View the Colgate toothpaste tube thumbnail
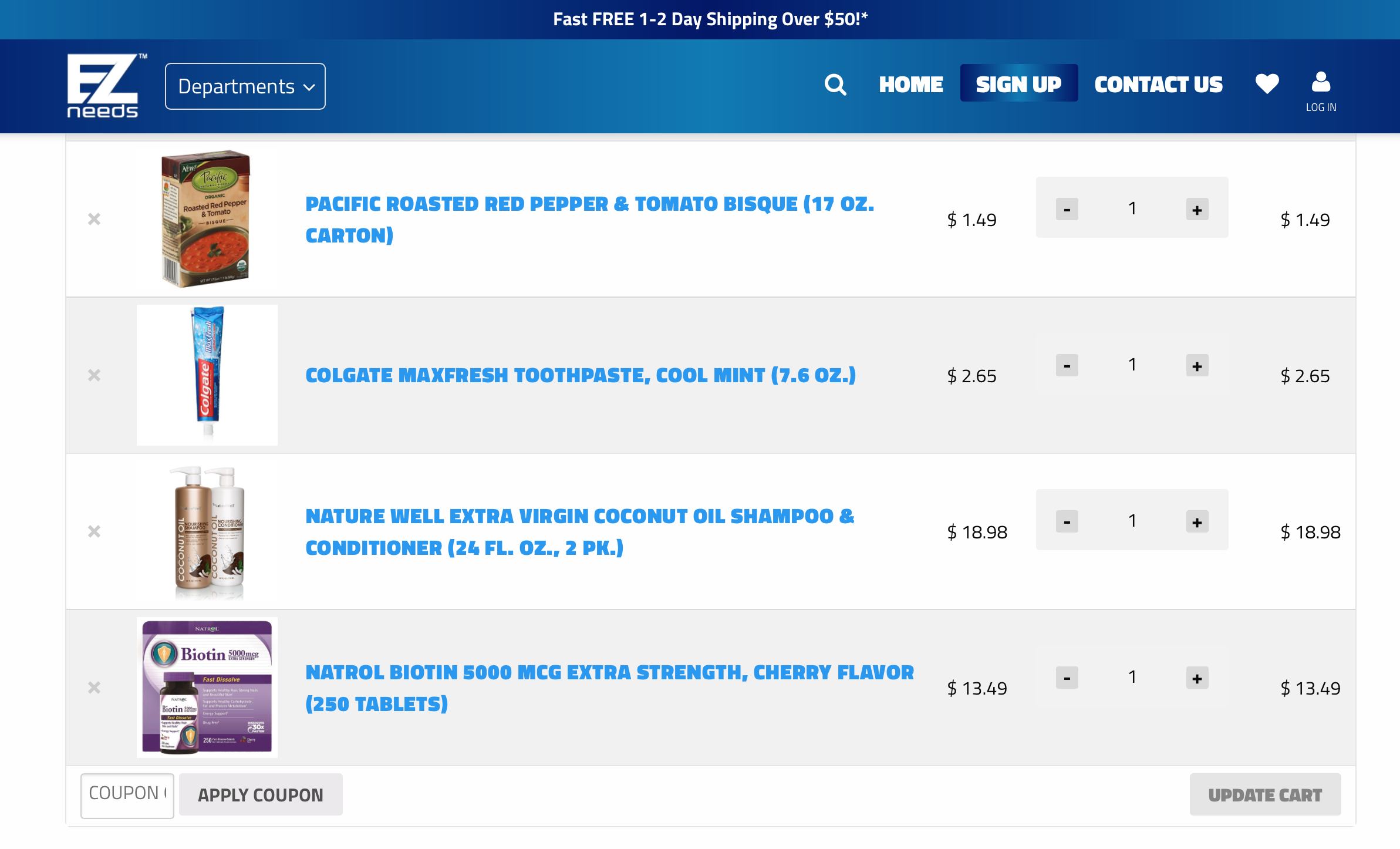 click(x=207, y=375)
